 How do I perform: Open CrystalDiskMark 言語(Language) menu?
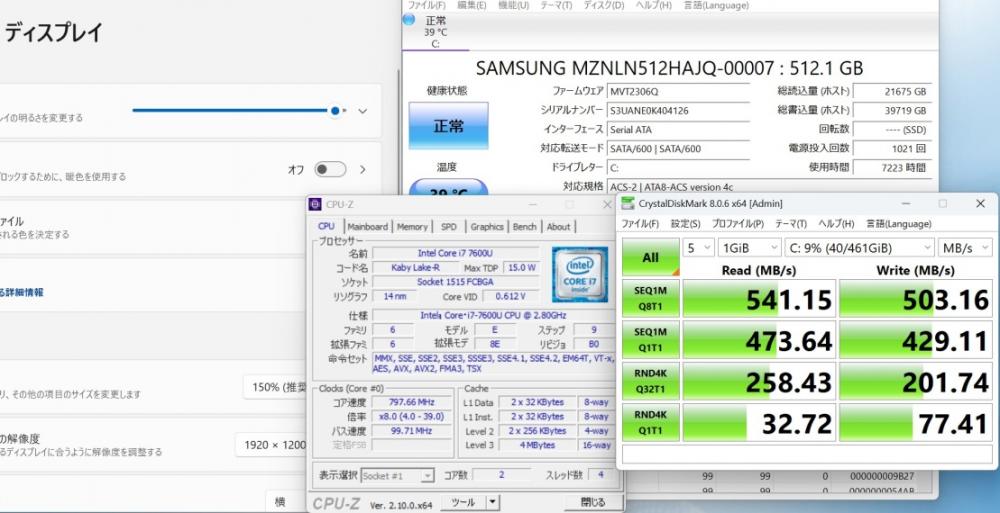coord(899,224)
